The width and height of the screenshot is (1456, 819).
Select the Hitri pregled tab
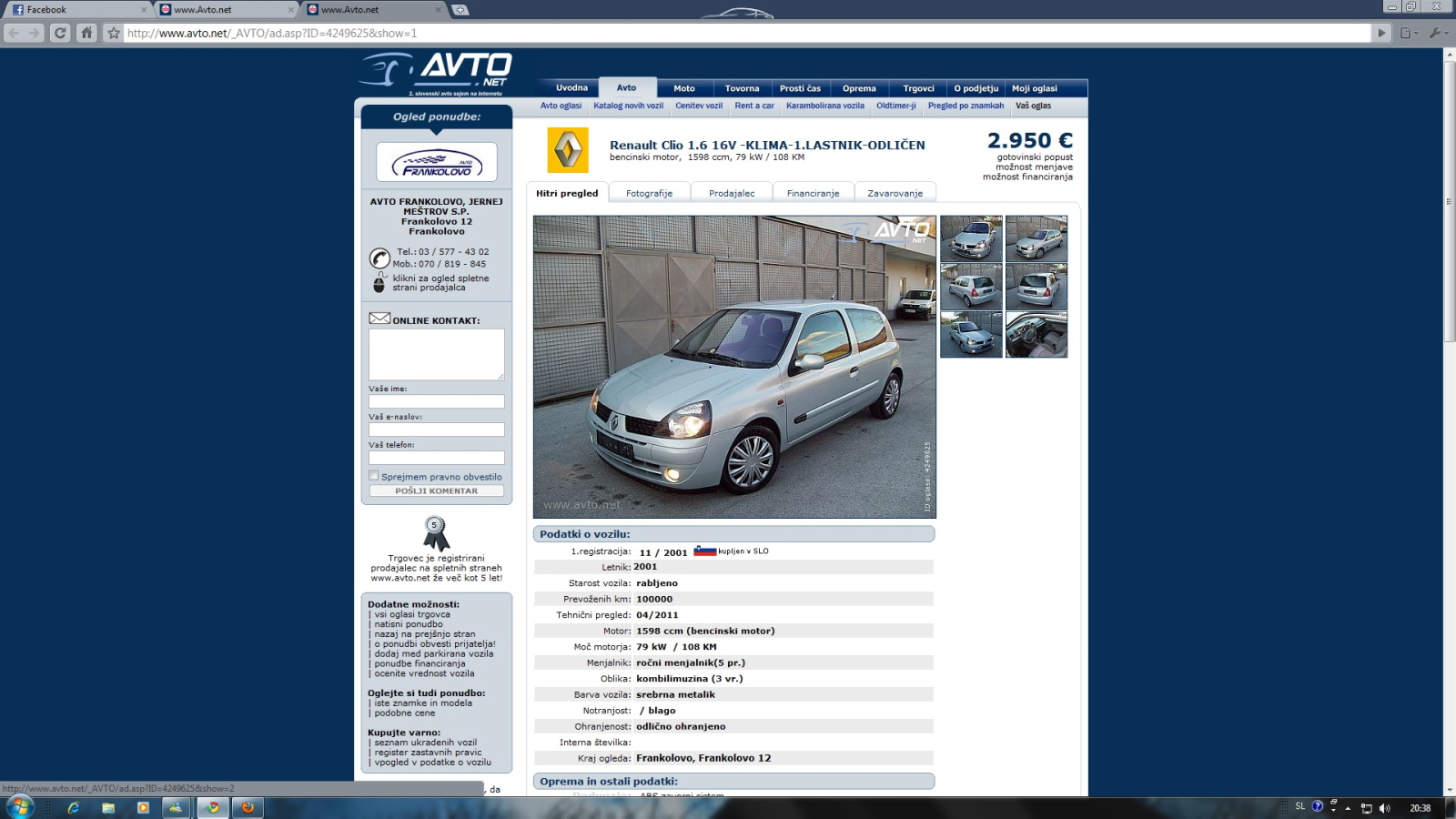pos(567,193)
